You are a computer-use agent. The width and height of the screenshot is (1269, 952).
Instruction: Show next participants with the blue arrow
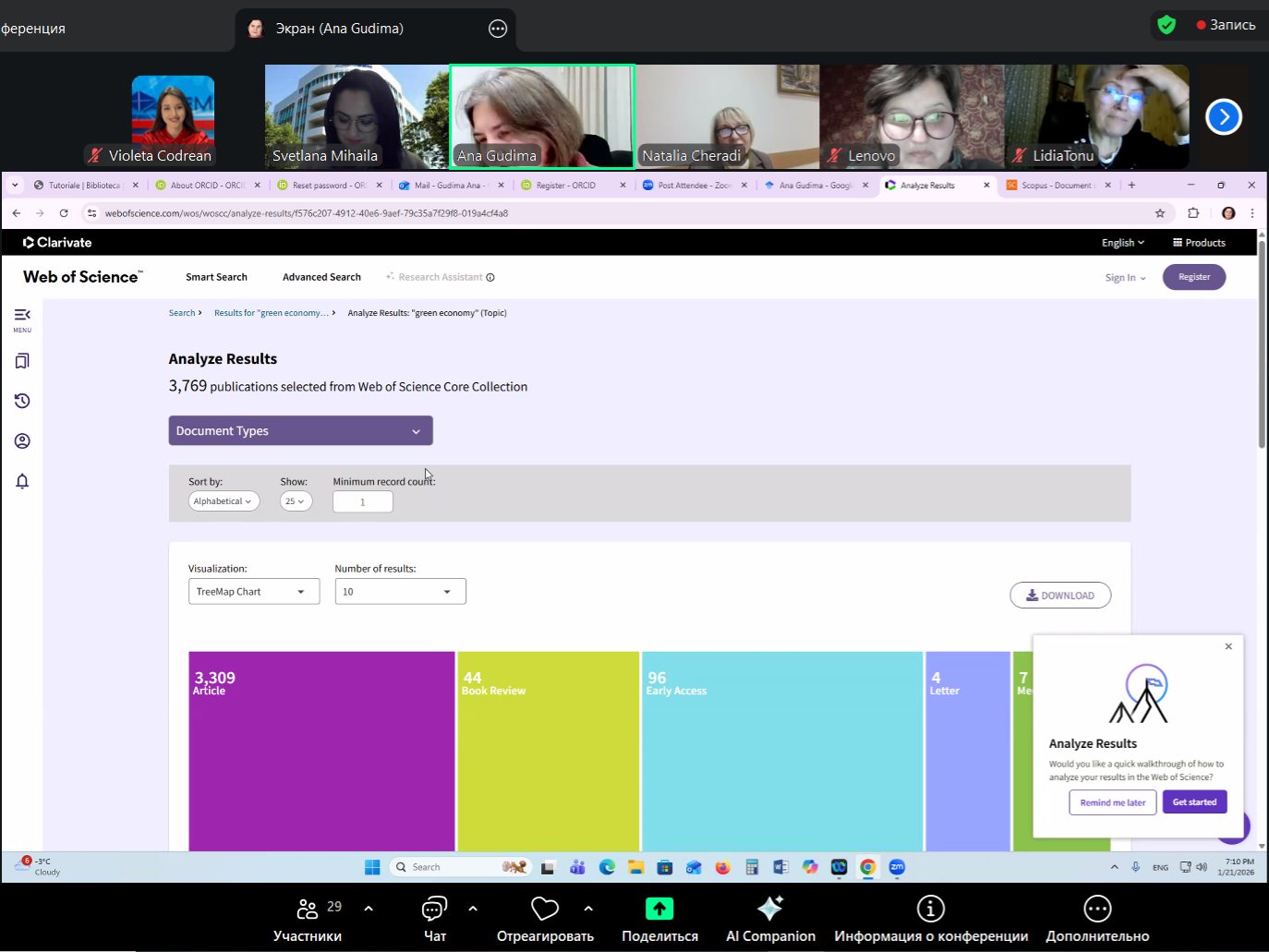tap(1223, 117)
